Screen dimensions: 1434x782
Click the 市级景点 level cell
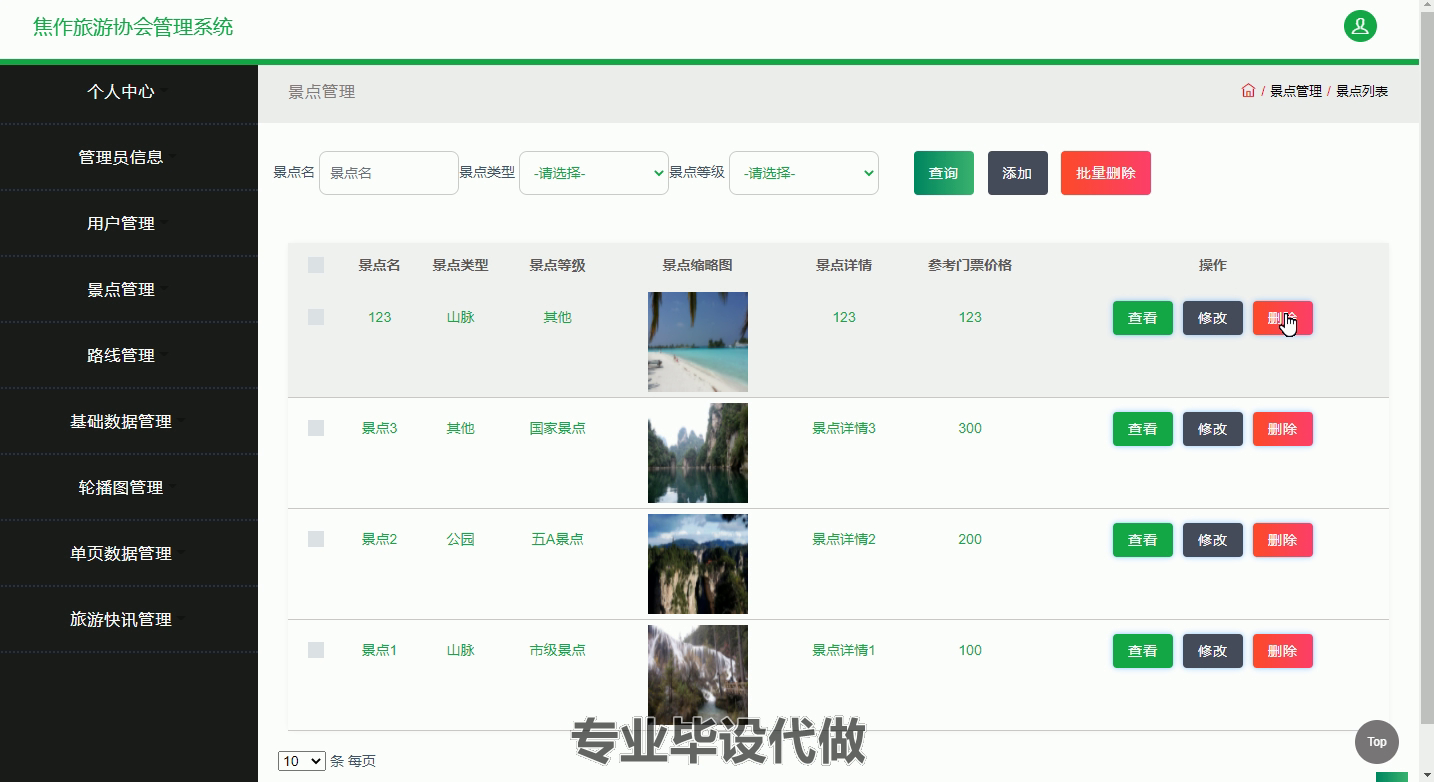click(x=557, y=650)
